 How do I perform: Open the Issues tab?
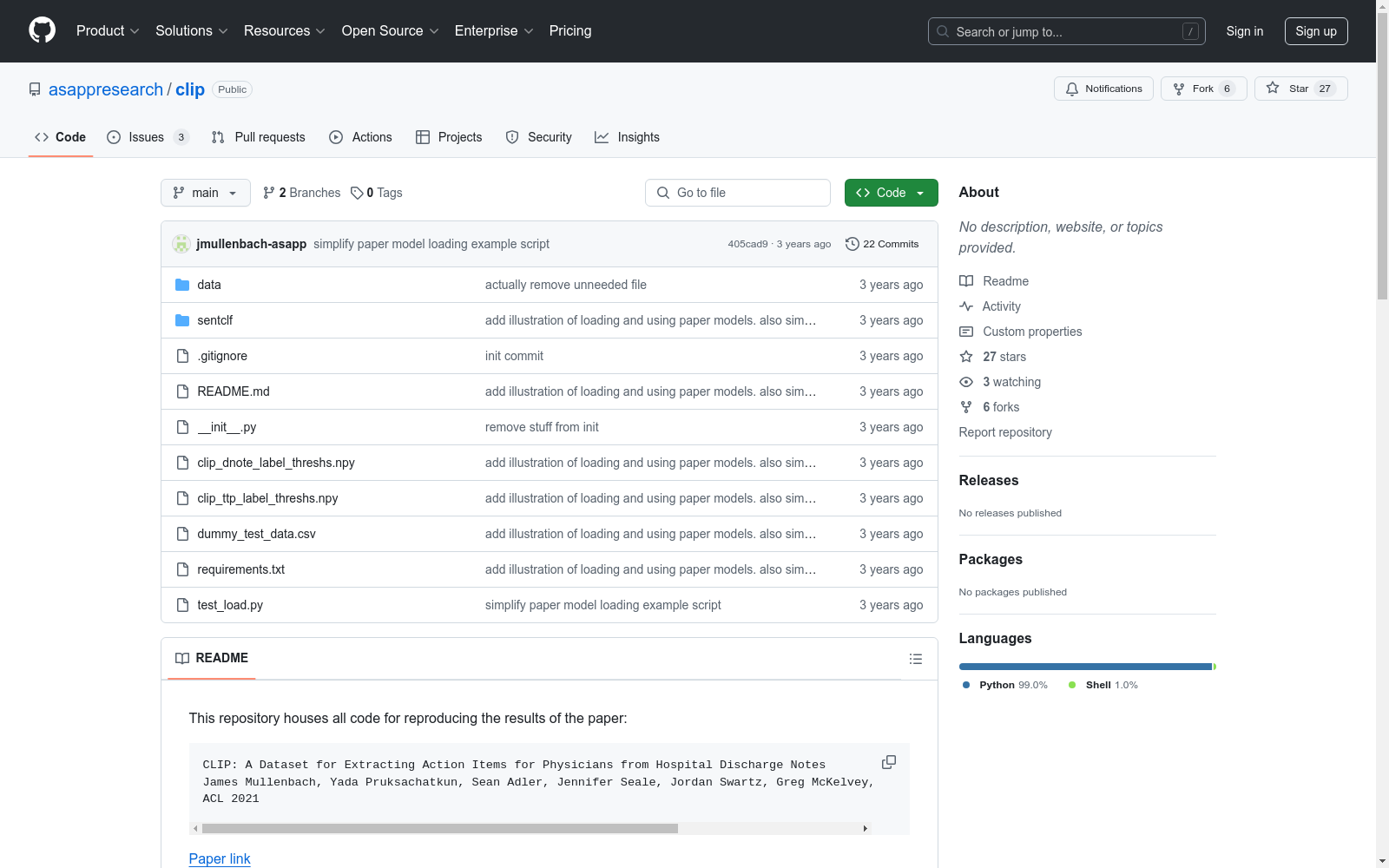(148, 137)
